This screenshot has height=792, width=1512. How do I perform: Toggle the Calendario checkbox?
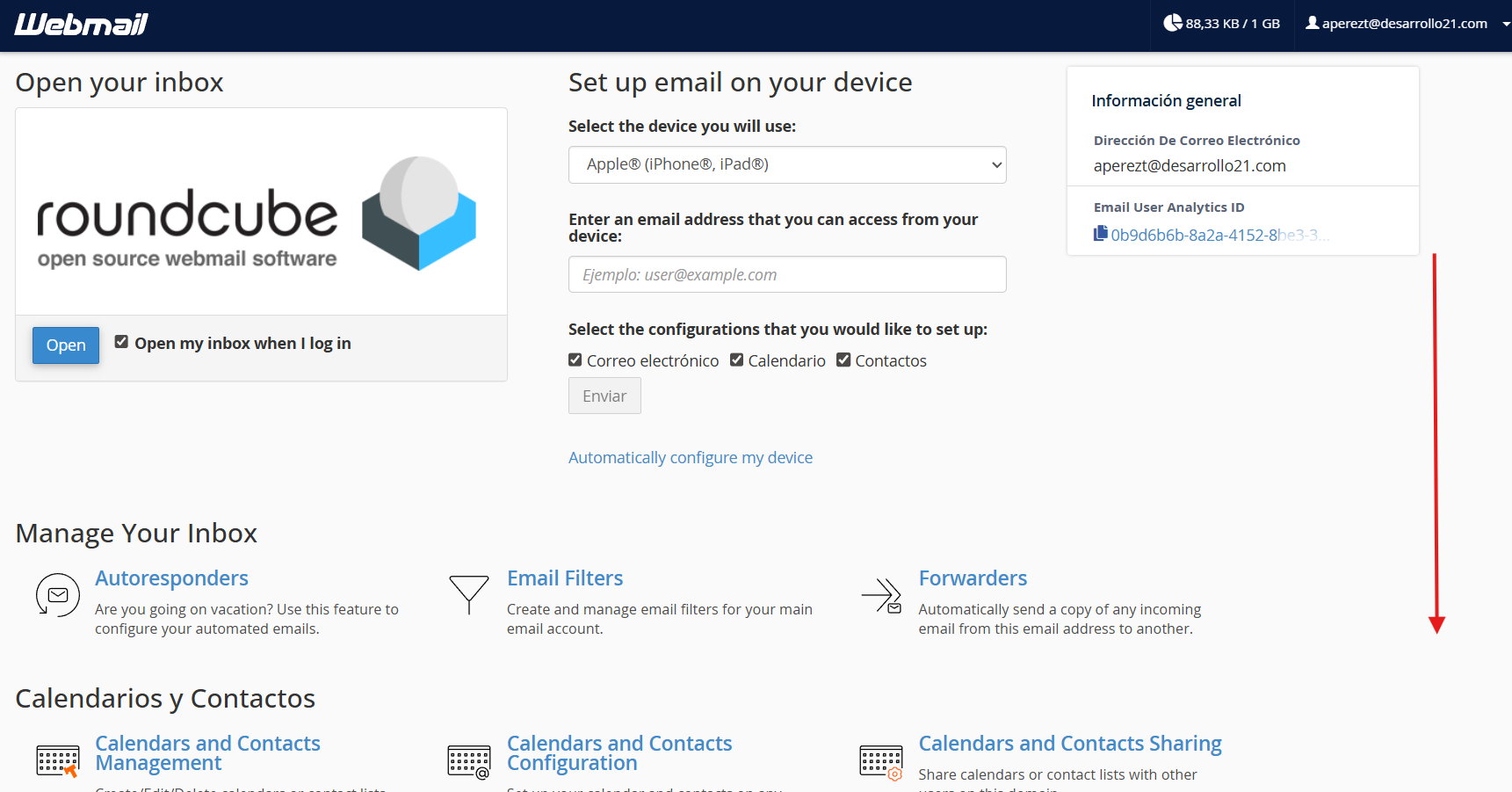click(737, 360)
